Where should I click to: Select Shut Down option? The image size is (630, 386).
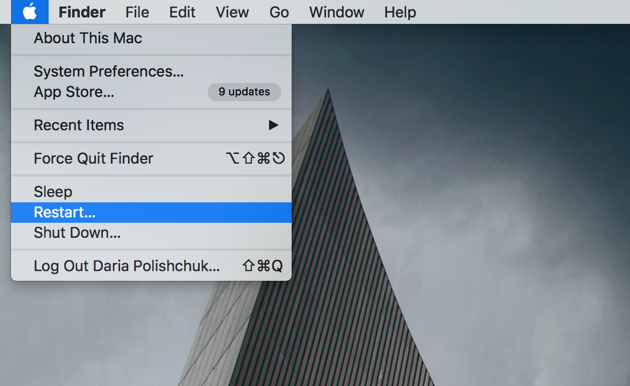pyautogui.click(x=151, y=233)
